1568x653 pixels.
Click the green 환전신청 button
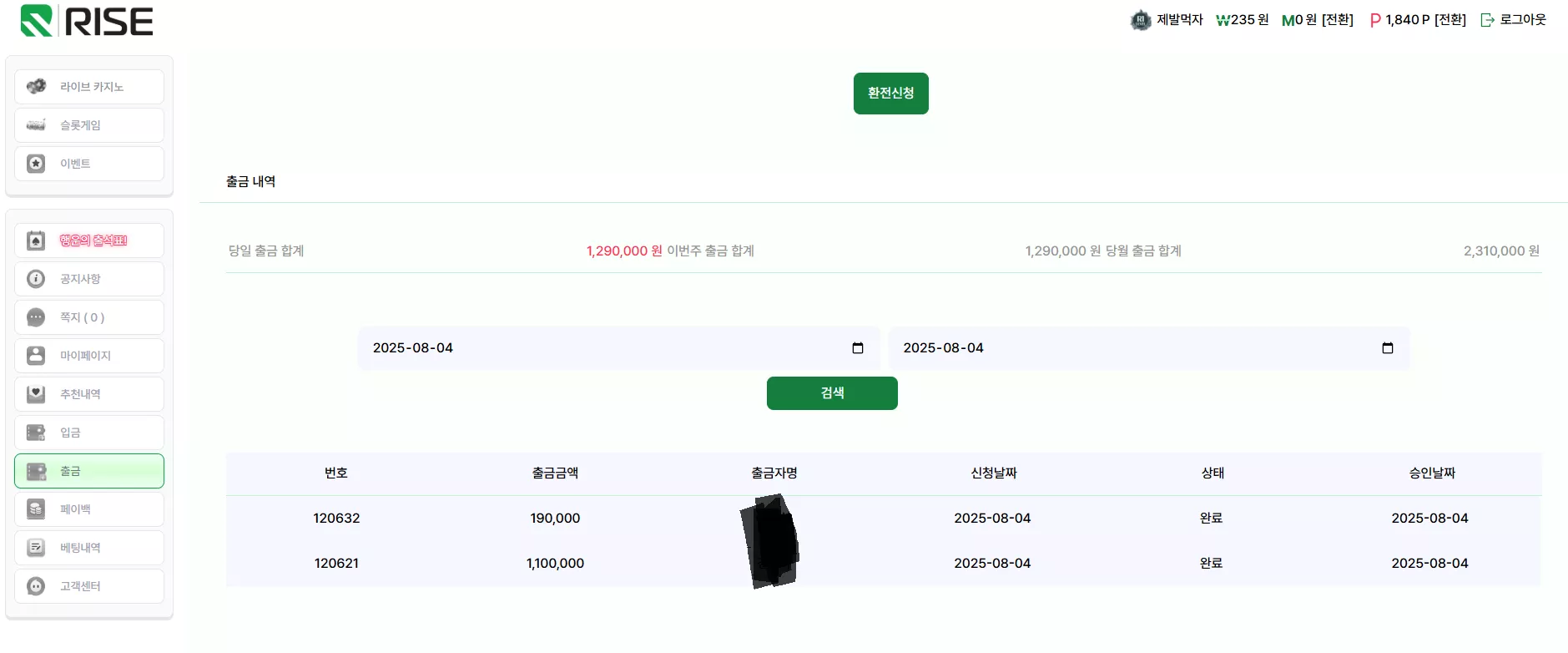point(891,94)
